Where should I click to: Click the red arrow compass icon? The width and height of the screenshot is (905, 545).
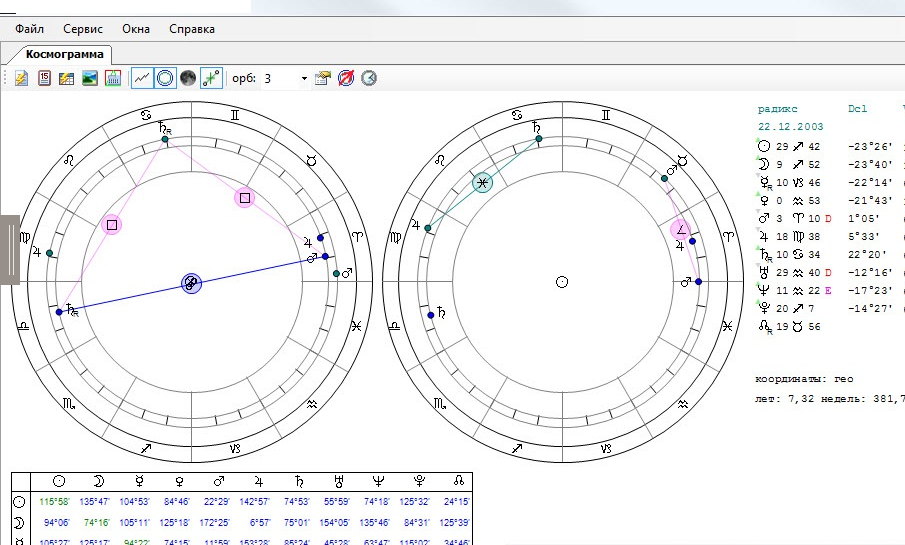click(346, 78)
